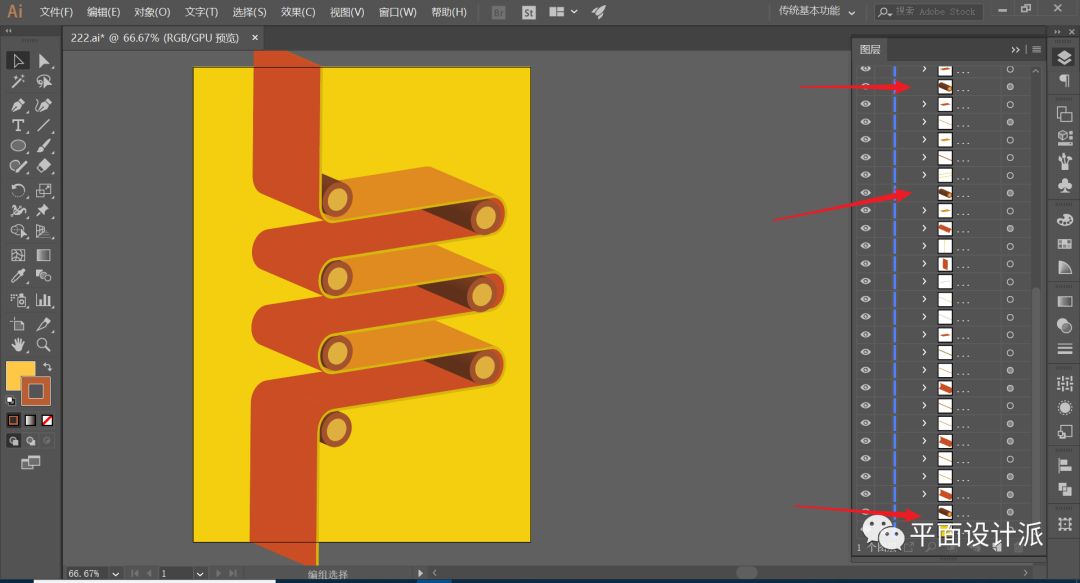Open the zoom level dropdown at 66.67%

click(116, 574)
